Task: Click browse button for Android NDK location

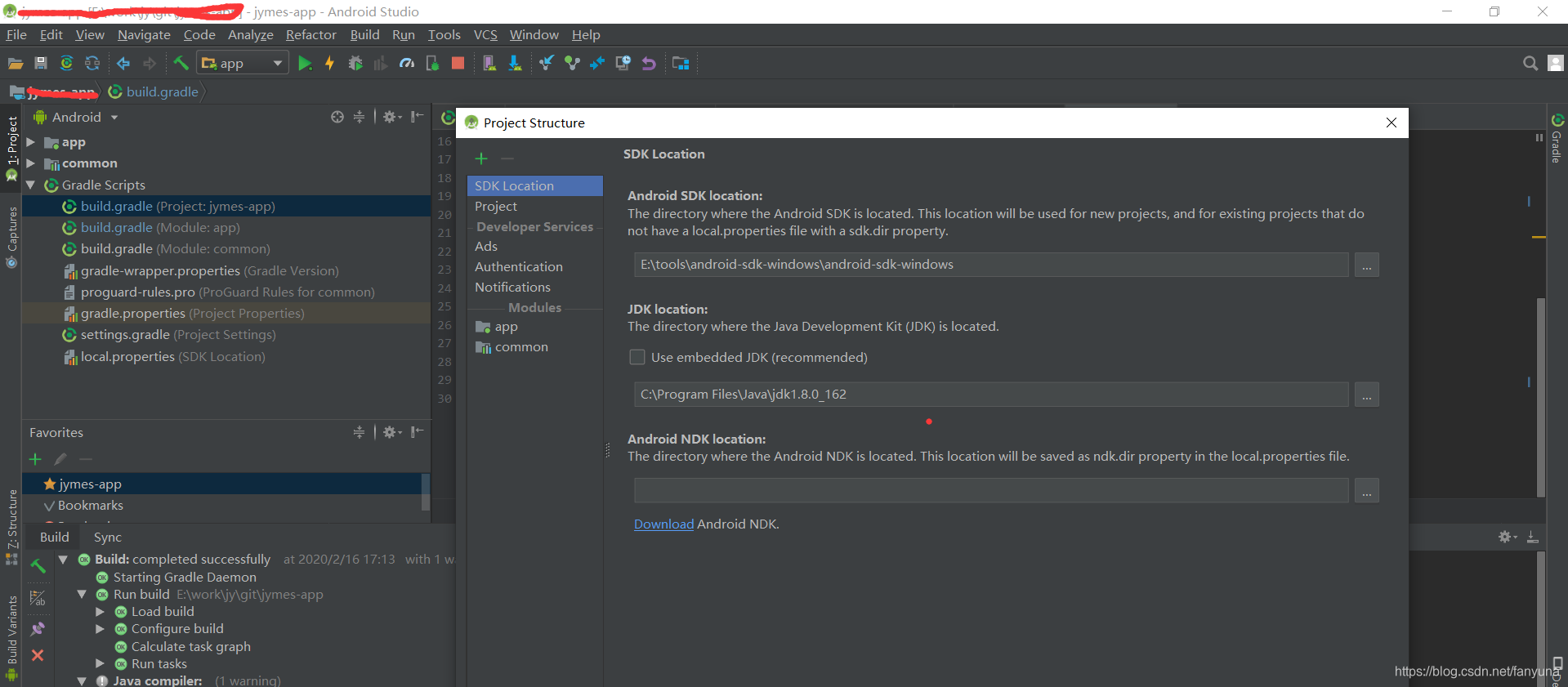Action: click(x=1366, y=491)
